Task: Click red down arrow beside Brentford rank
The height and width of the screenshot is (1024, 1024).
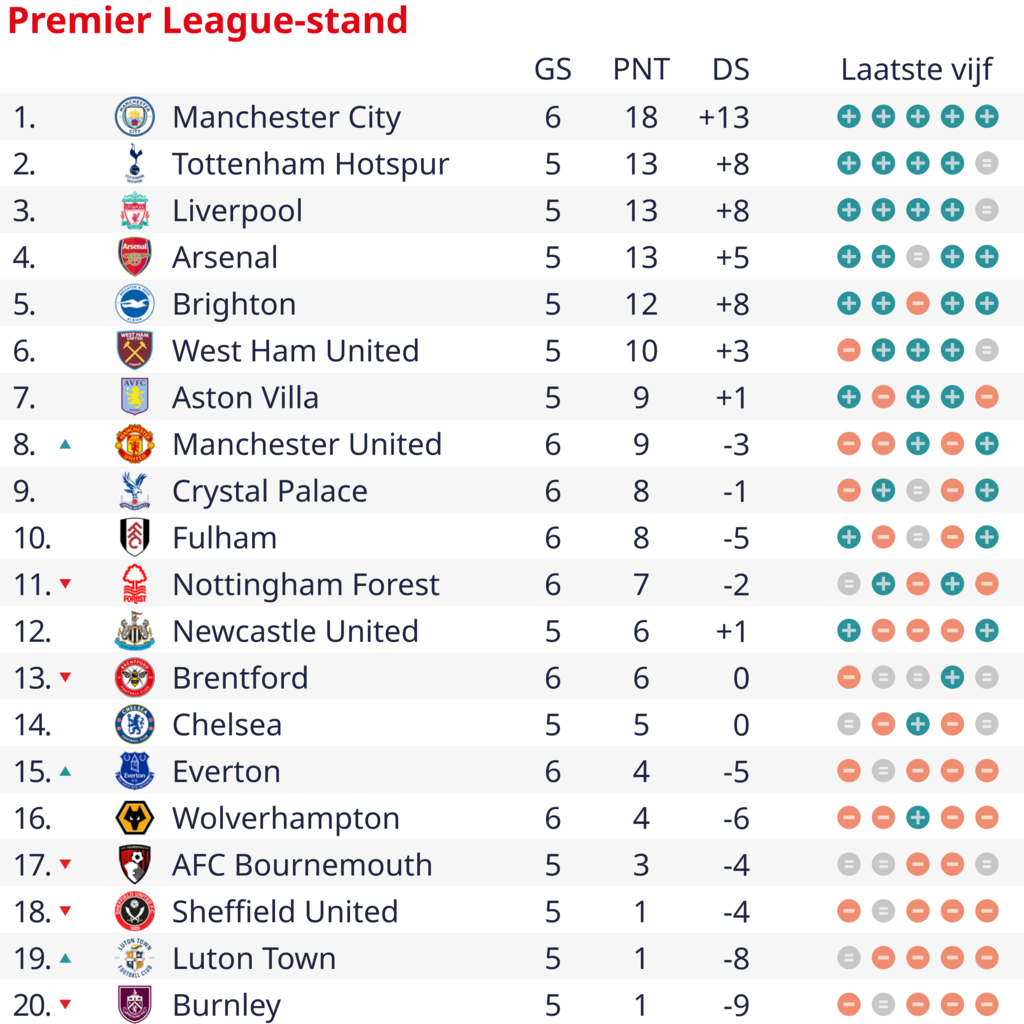Action: (65, 677)
